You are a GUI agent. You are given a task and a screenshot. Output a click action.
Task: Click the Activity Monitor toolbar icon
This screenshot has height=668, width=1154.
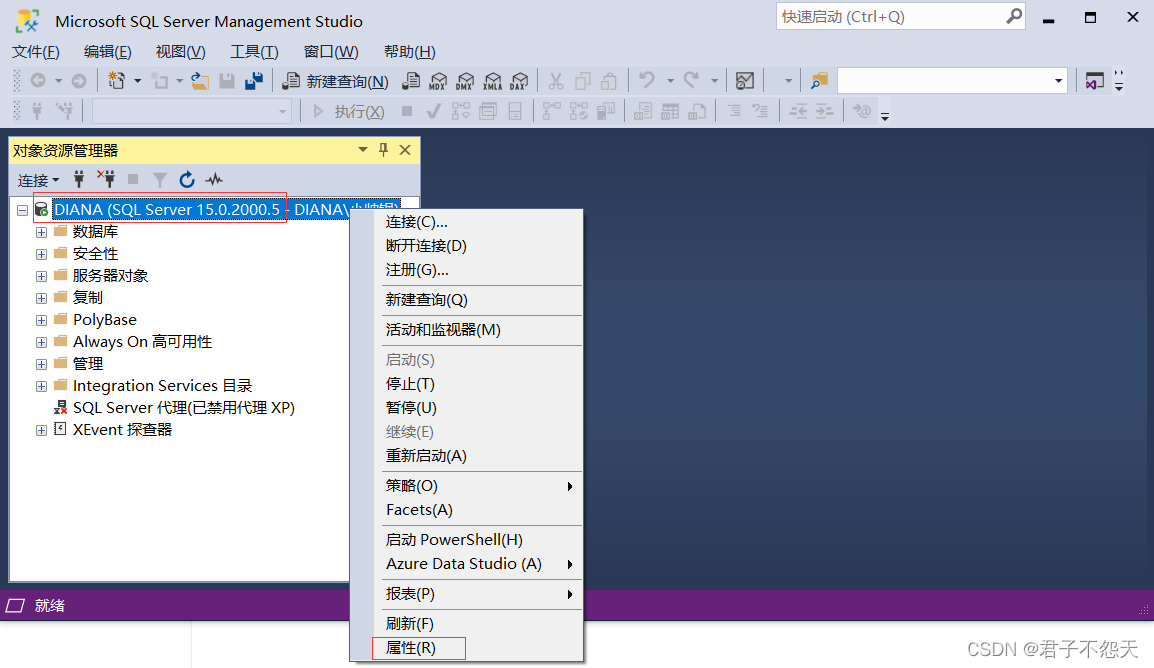pyautogui.click(x=745, y=81)
